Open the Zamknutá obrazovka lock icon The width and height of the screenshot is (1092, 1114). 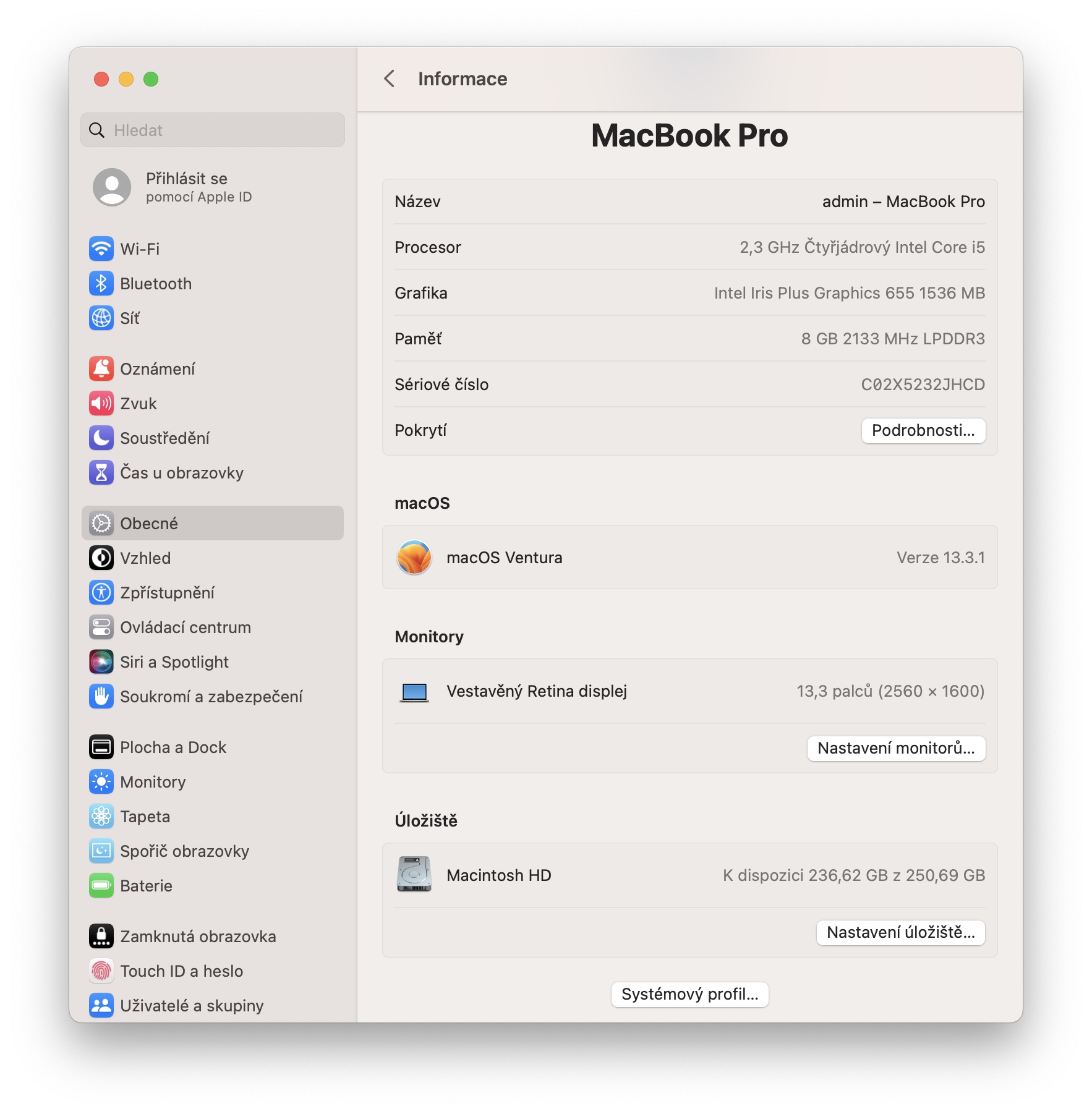(x=101, y=937)
